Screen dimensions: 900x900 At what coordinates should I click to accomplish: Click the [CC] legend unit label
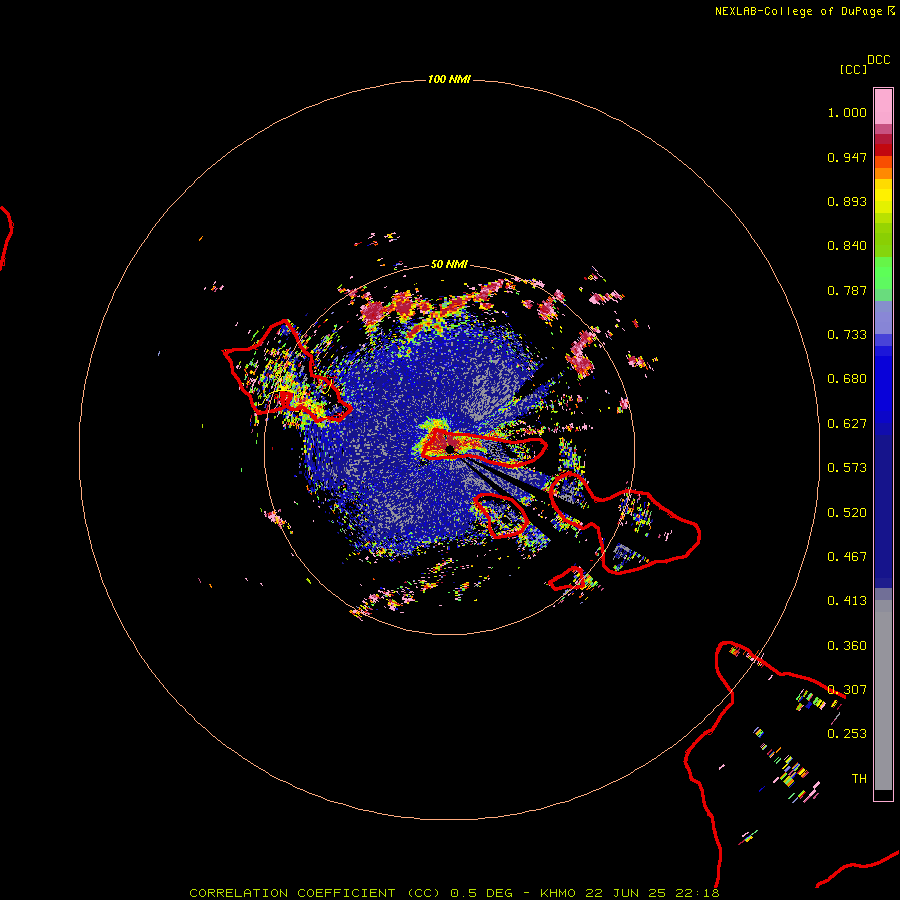(853, 69)
